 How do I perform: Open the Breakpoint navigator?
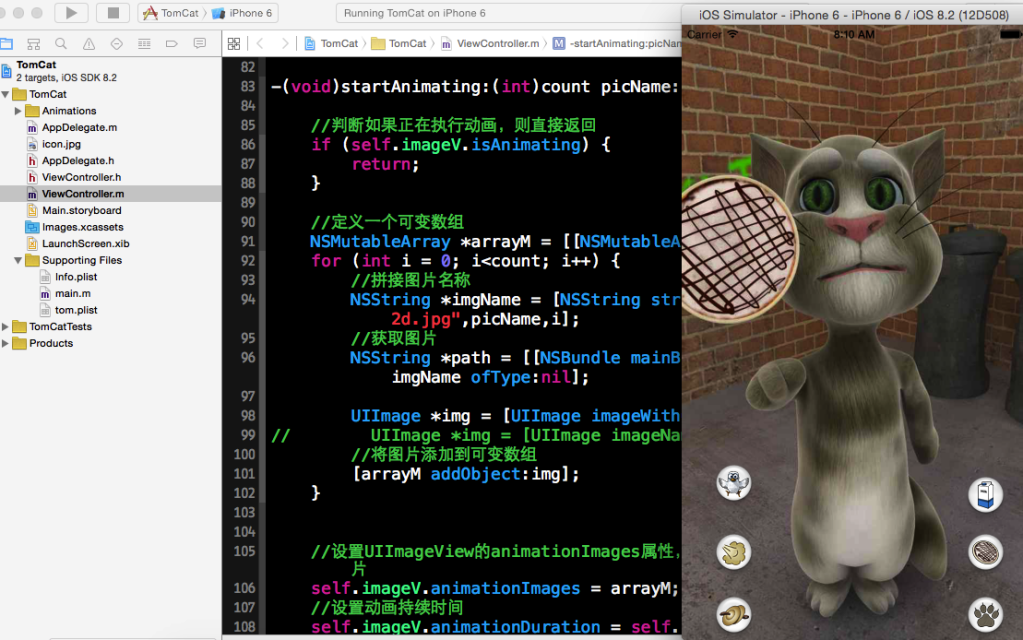pyautogui.click(x=172, y=44)
